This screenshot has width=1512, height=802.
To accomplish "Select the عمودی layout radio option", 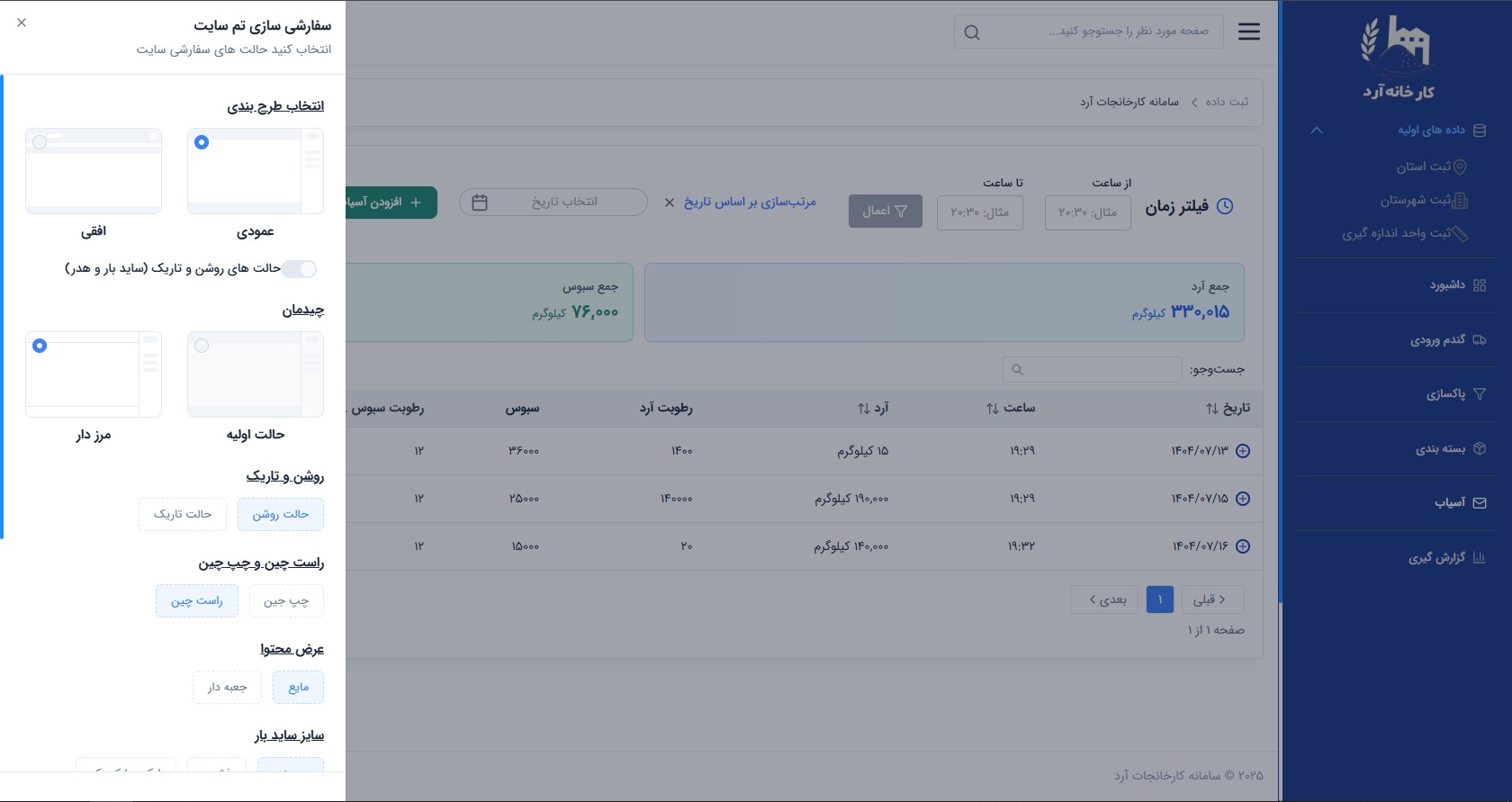I will pos(202,142).
